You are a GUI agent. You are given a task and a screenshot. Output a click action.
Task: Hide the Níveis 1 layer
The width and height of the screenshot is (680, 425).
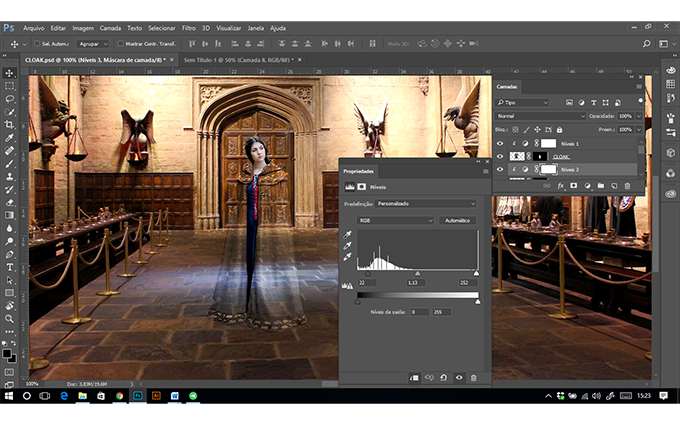(x=500, y=144)
